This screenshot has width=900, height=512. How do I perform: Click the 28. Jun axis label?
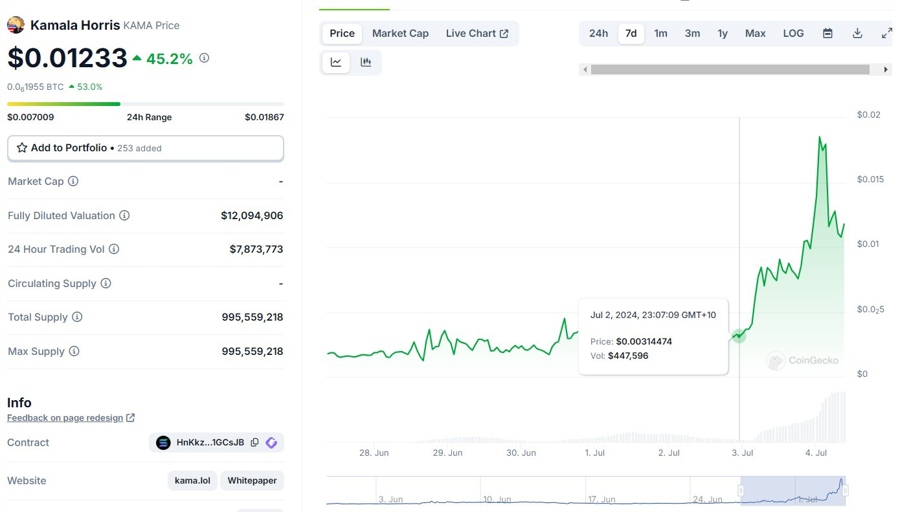pyautogui.click(x=374, y=453)
